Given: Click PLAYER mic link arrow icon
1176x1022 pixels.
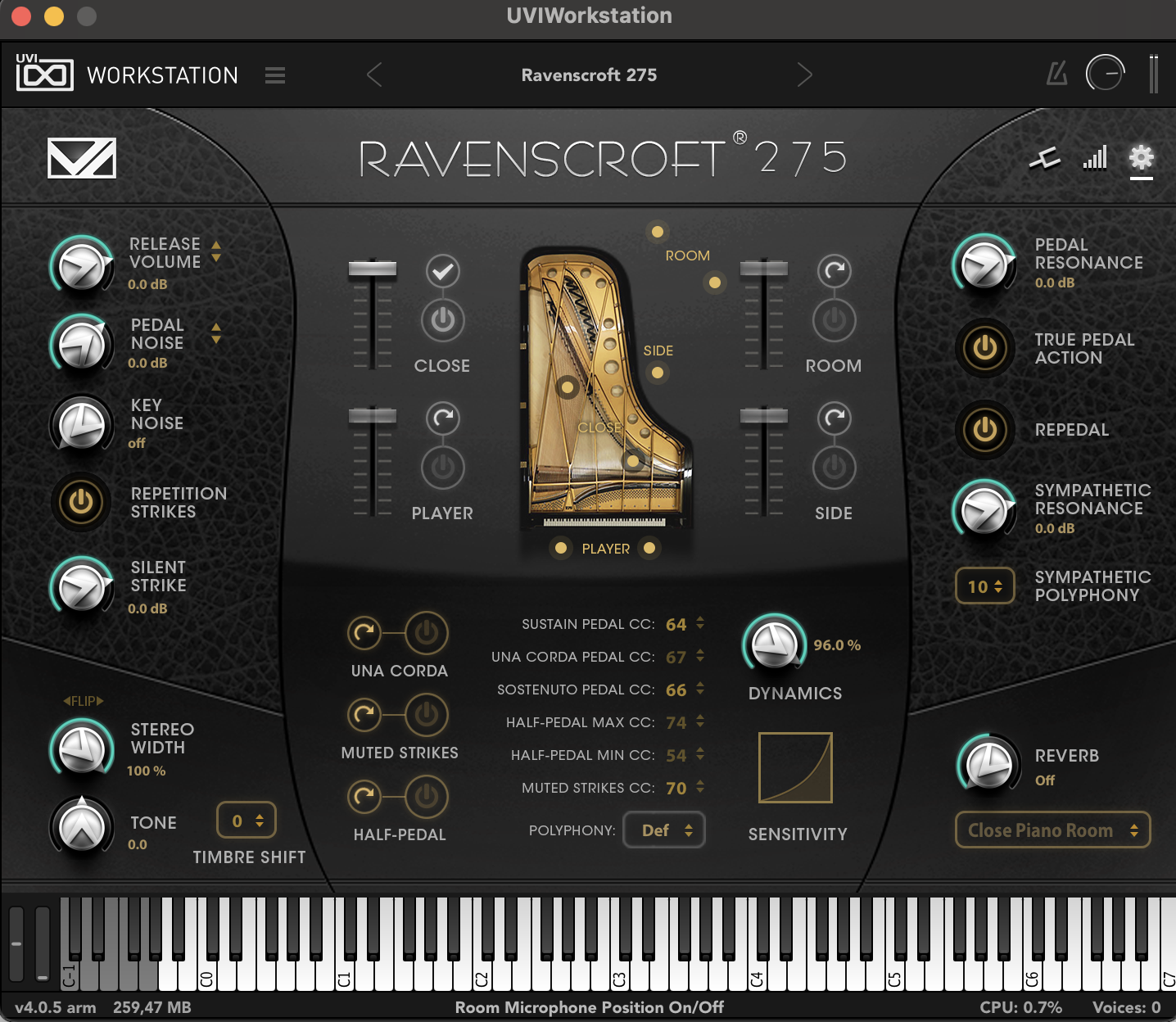Looking at the screenshot, I should (443, 418).
